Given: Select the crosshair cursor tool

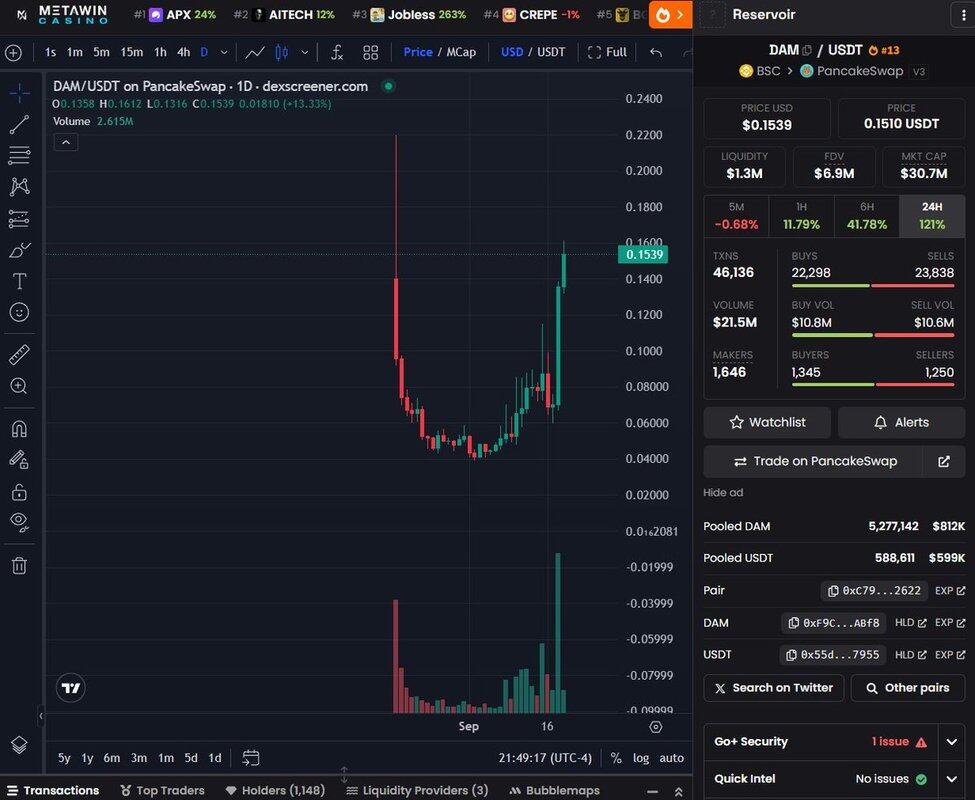Looking at the screenshot, I should pyautogui.click(x=19, y=93).
